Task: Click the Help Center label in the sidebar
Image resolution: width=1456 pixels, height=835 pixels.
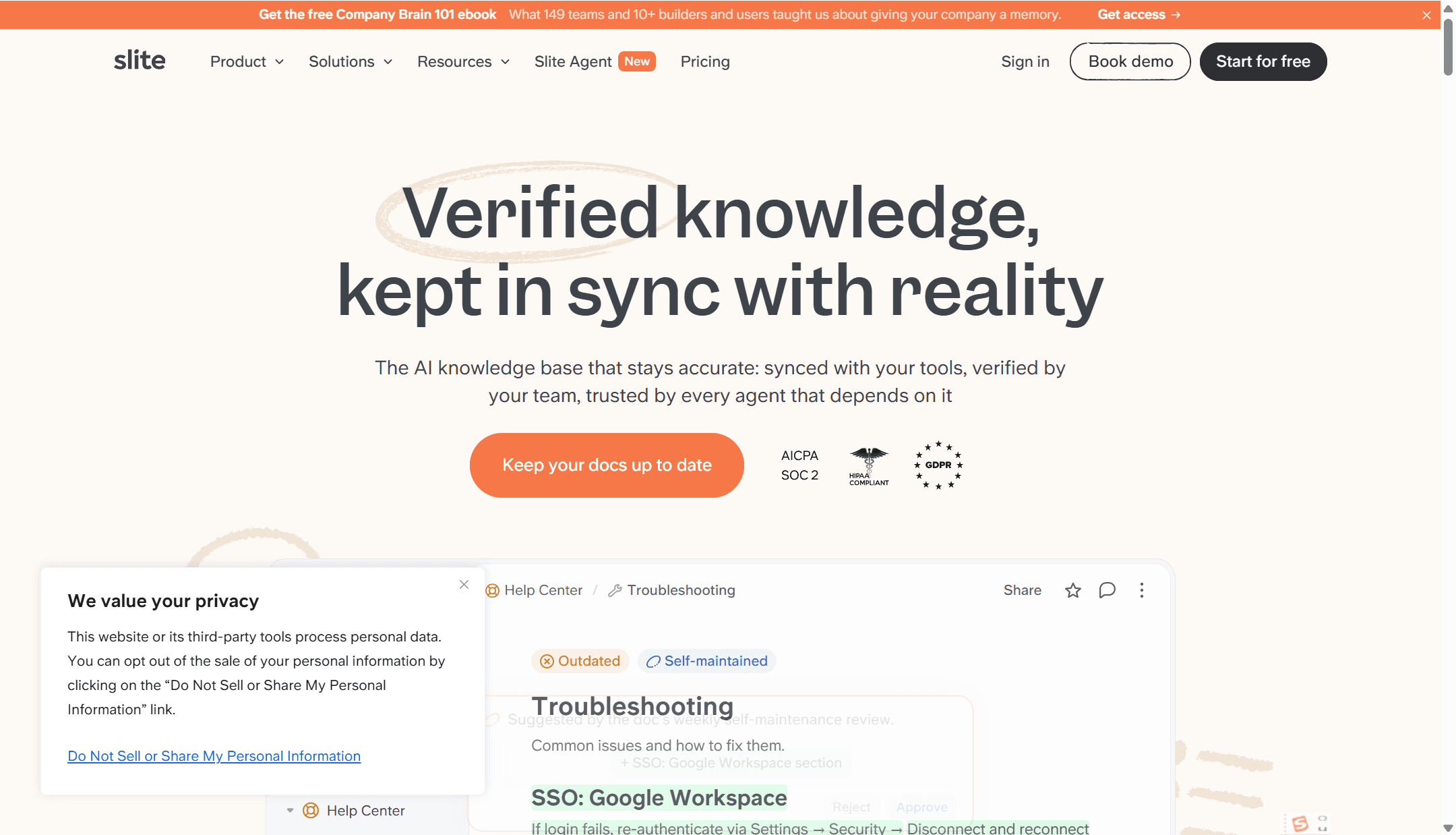Action: tap(365, 811)
